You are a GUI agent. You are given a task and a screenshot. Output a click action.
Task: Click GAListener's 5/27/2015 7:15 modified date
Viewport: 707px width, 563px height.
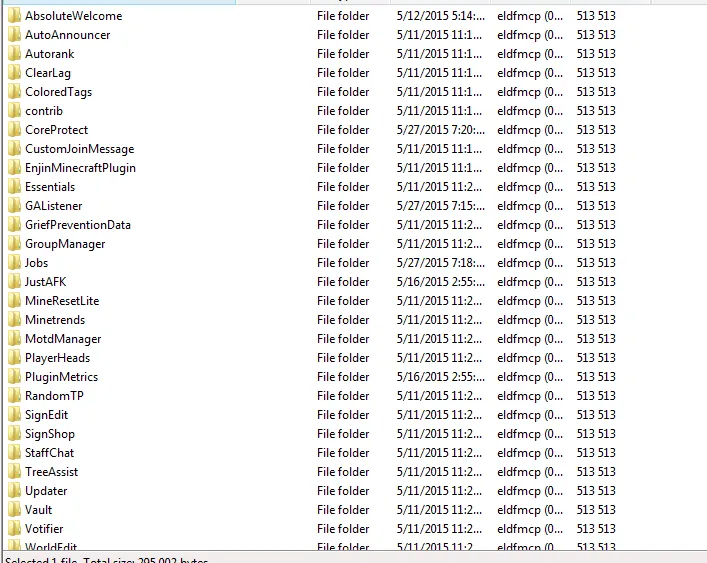[441, 206]
